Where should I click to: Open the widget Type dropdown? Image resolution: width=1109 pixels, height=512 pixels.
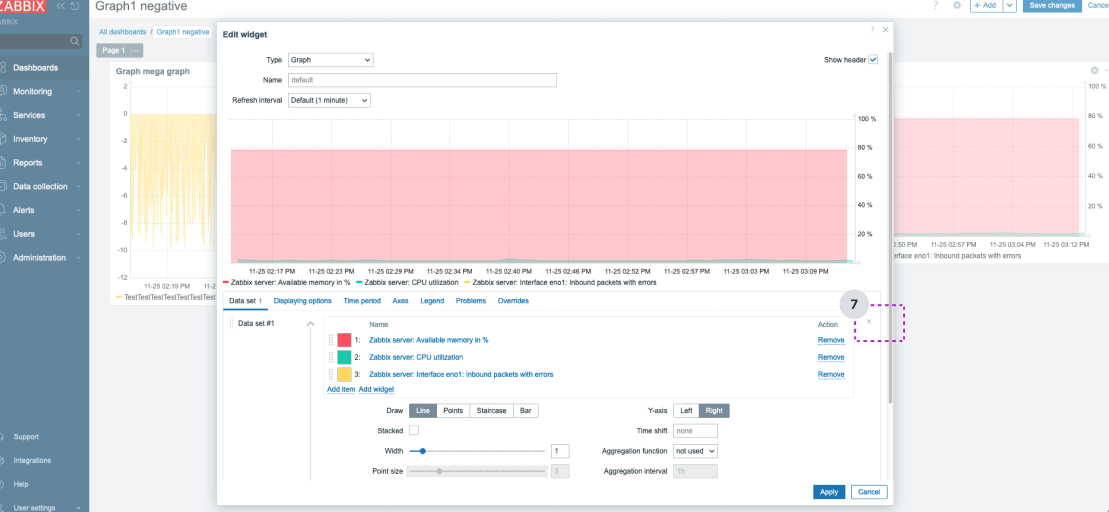[x=330, y=60]
